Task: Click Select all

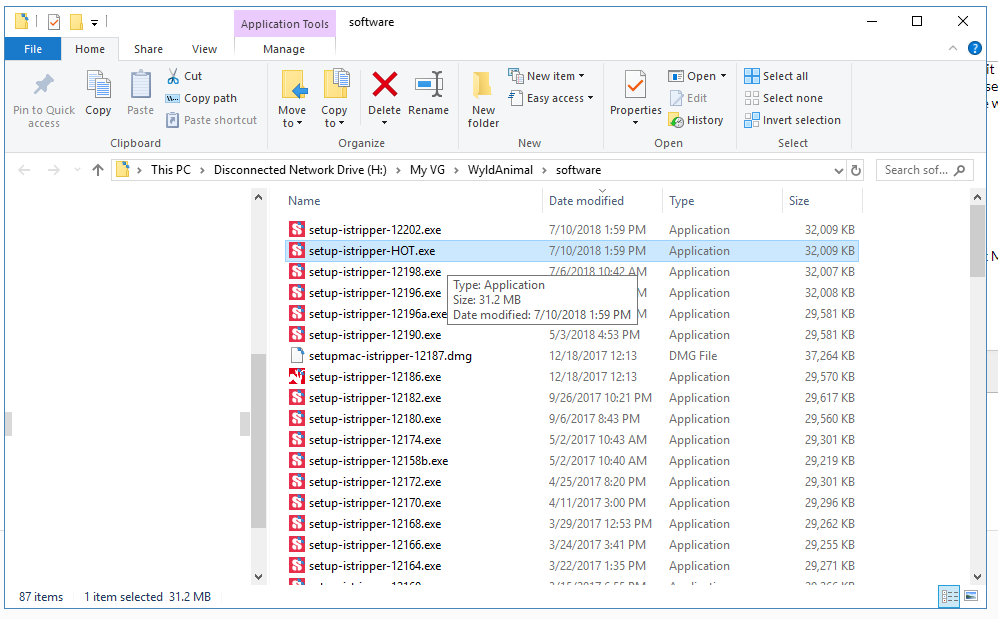Action: (x=776, y=76)
